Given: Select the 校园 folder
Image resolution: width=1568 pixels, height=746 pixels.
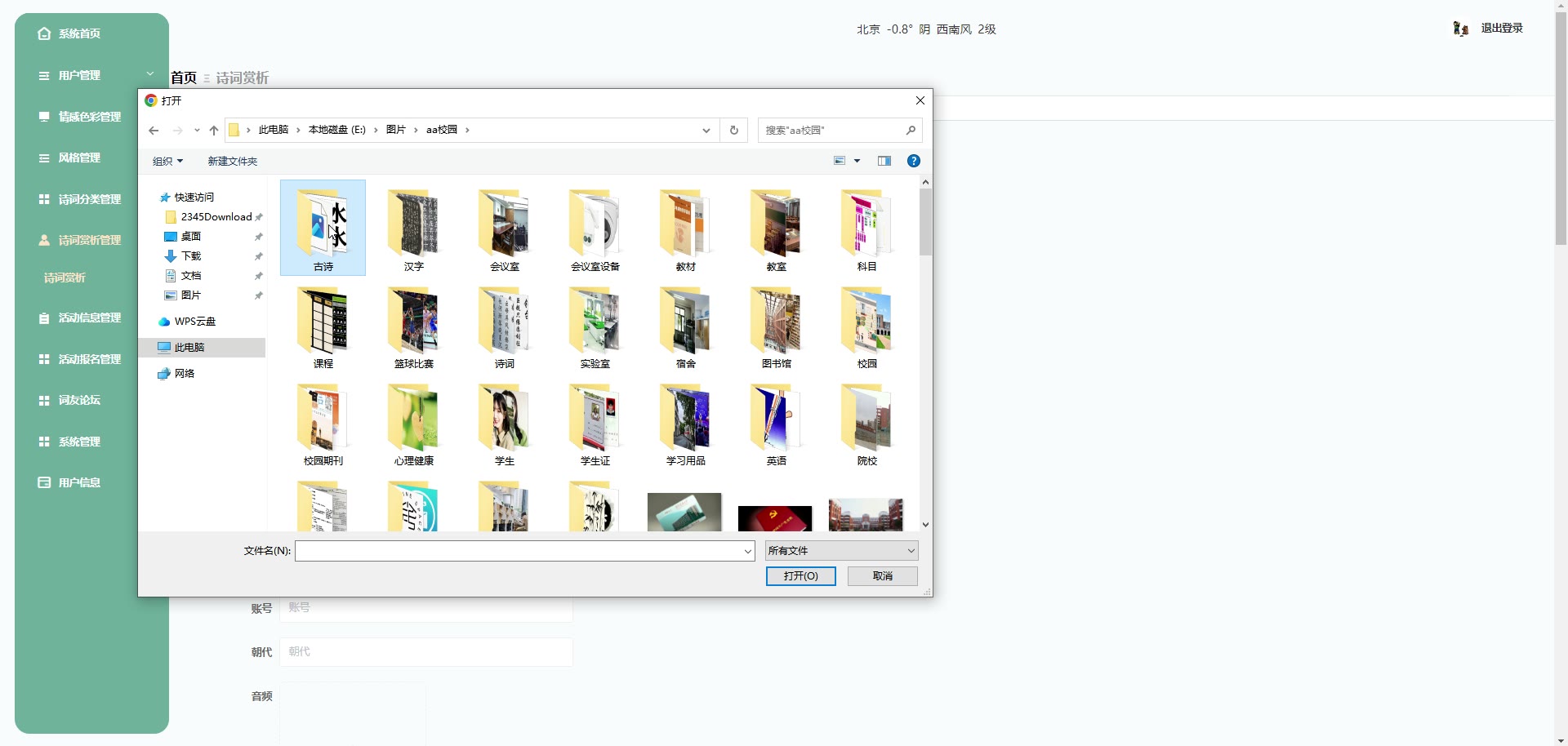Looking at the screenshot, I should 866,325.
